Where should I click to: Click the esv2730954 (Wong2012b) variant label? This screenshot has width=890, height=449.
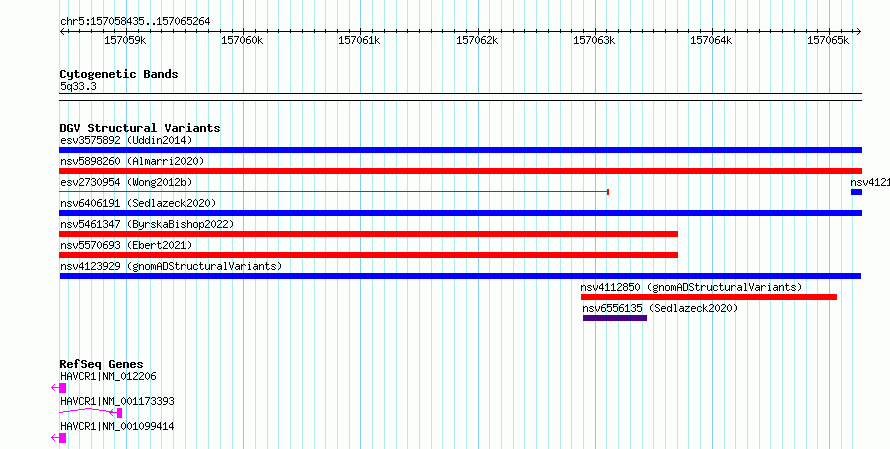click(x=126, y=182)
